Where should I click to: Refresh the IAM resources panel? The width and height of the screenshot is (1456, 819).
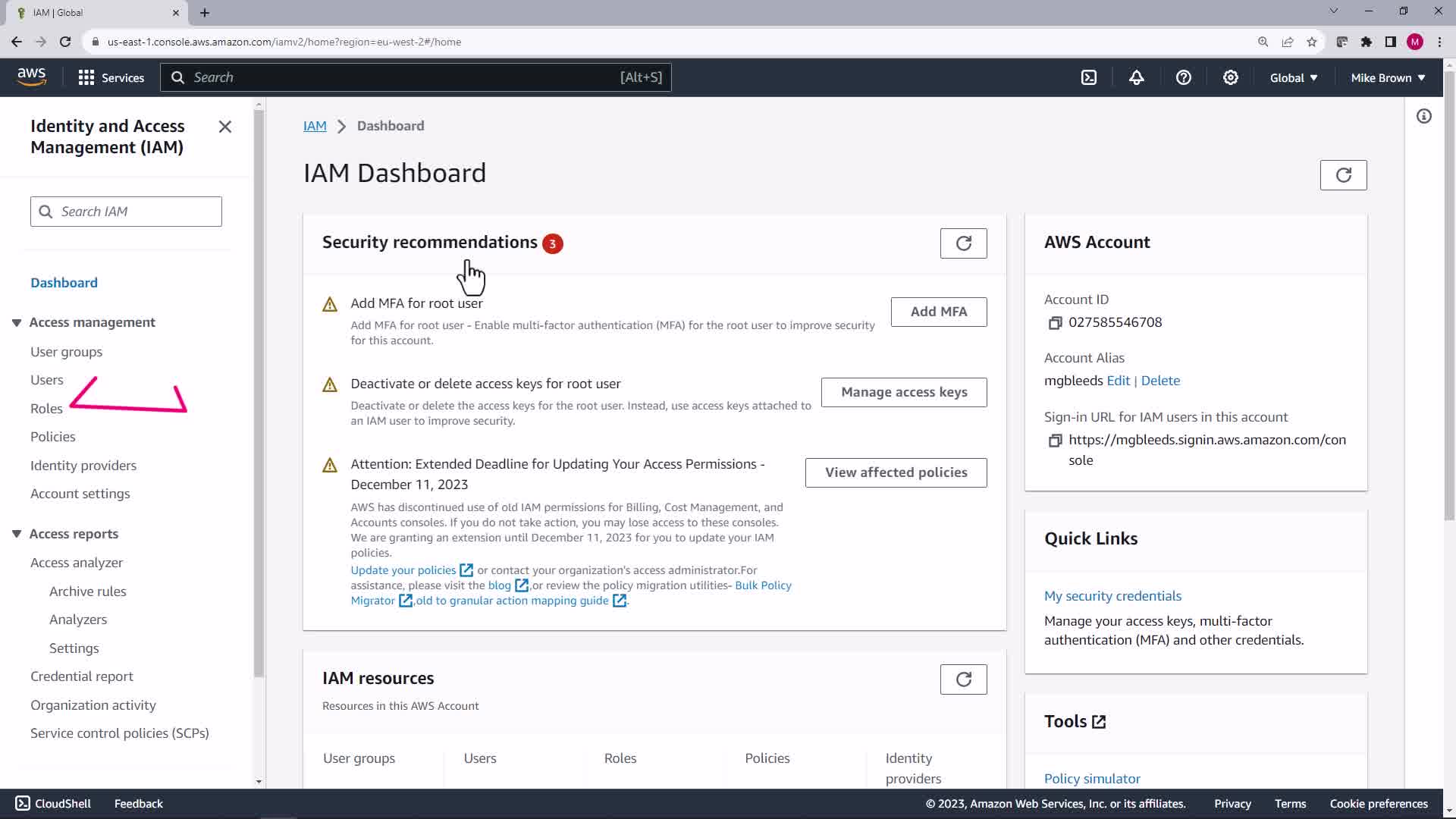point(963,679)
